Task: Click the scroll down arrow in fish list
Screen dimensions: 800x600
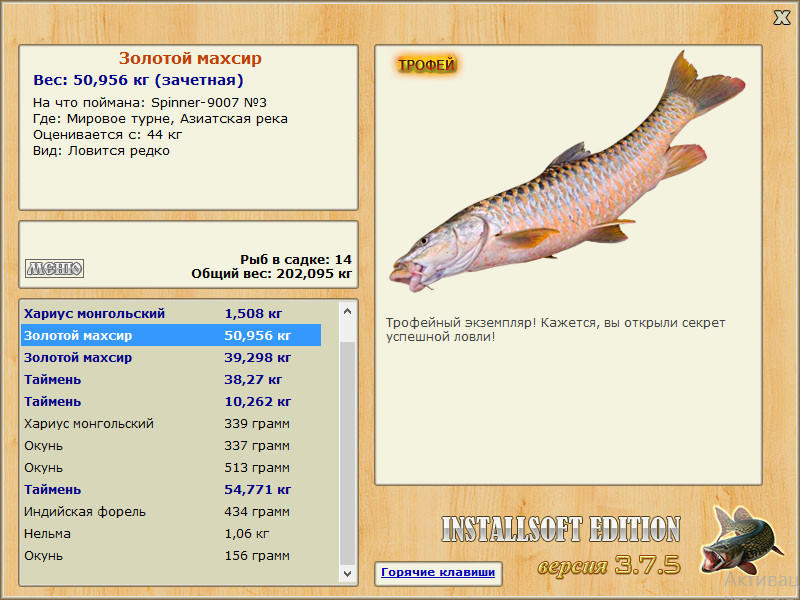Action: point(347,573)
